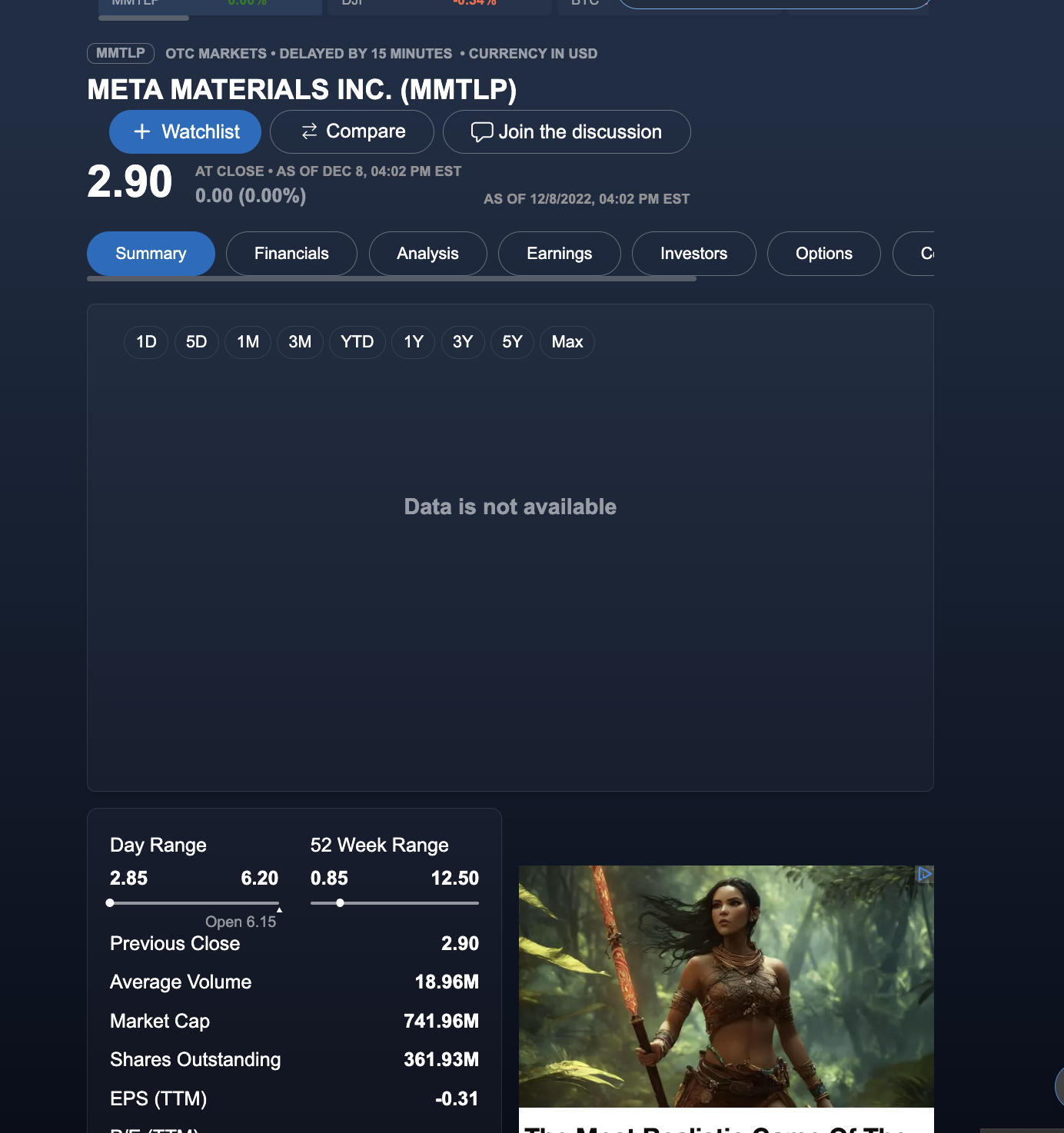Set chart range to 5D
The image size is (1064, 1133).
[197, 342]
